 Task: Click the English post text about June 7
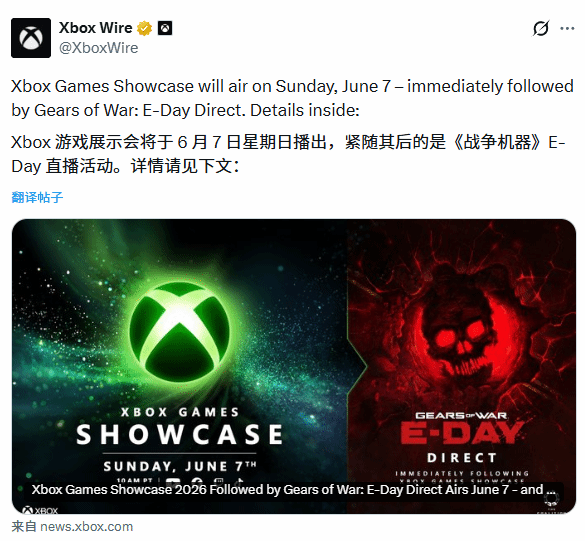pyautogui.click(x=292, y=98)
